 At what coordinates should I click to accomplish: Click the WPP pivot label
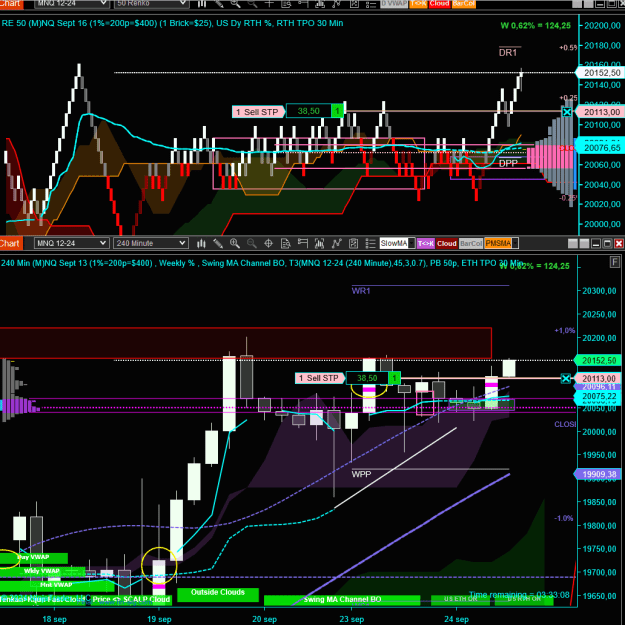click(361, 474)
